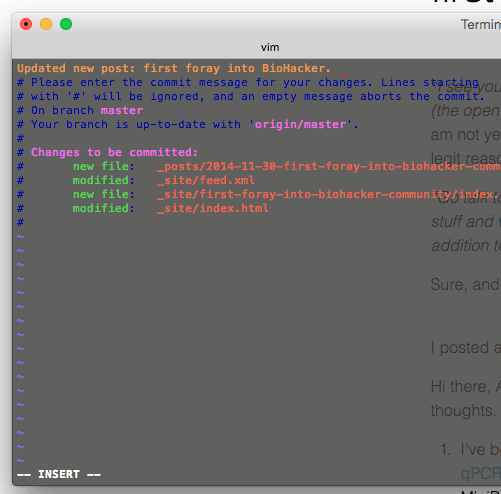501x494 pixels.
Task: Select the vim tab title
Action: [x=270, y=47]
